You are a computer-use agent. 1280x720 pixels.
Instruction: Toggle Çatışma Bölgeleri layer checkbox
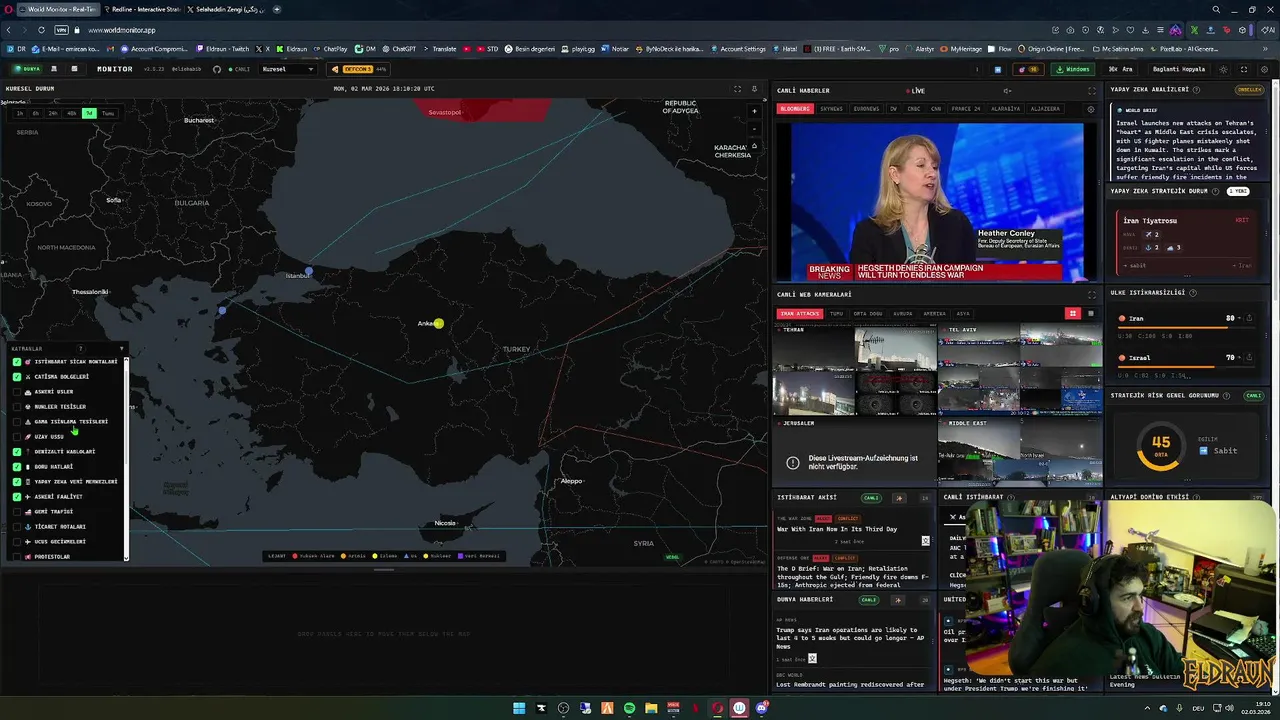pos(17,377)
